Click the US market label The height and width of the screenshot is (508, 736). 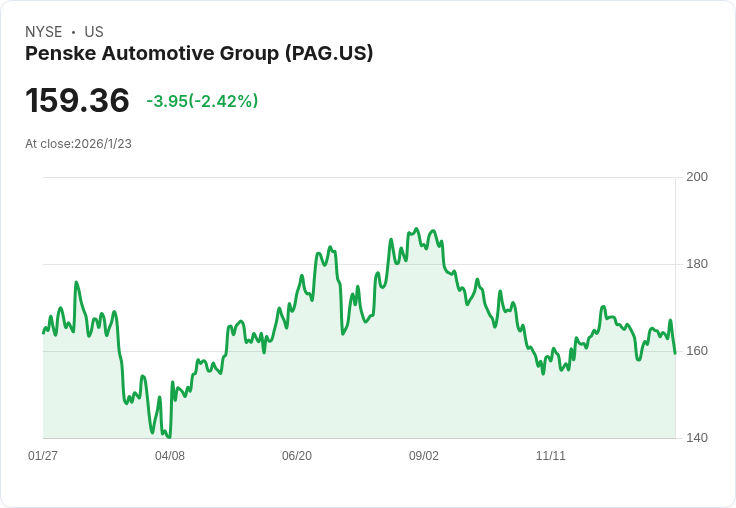point(94,32)
